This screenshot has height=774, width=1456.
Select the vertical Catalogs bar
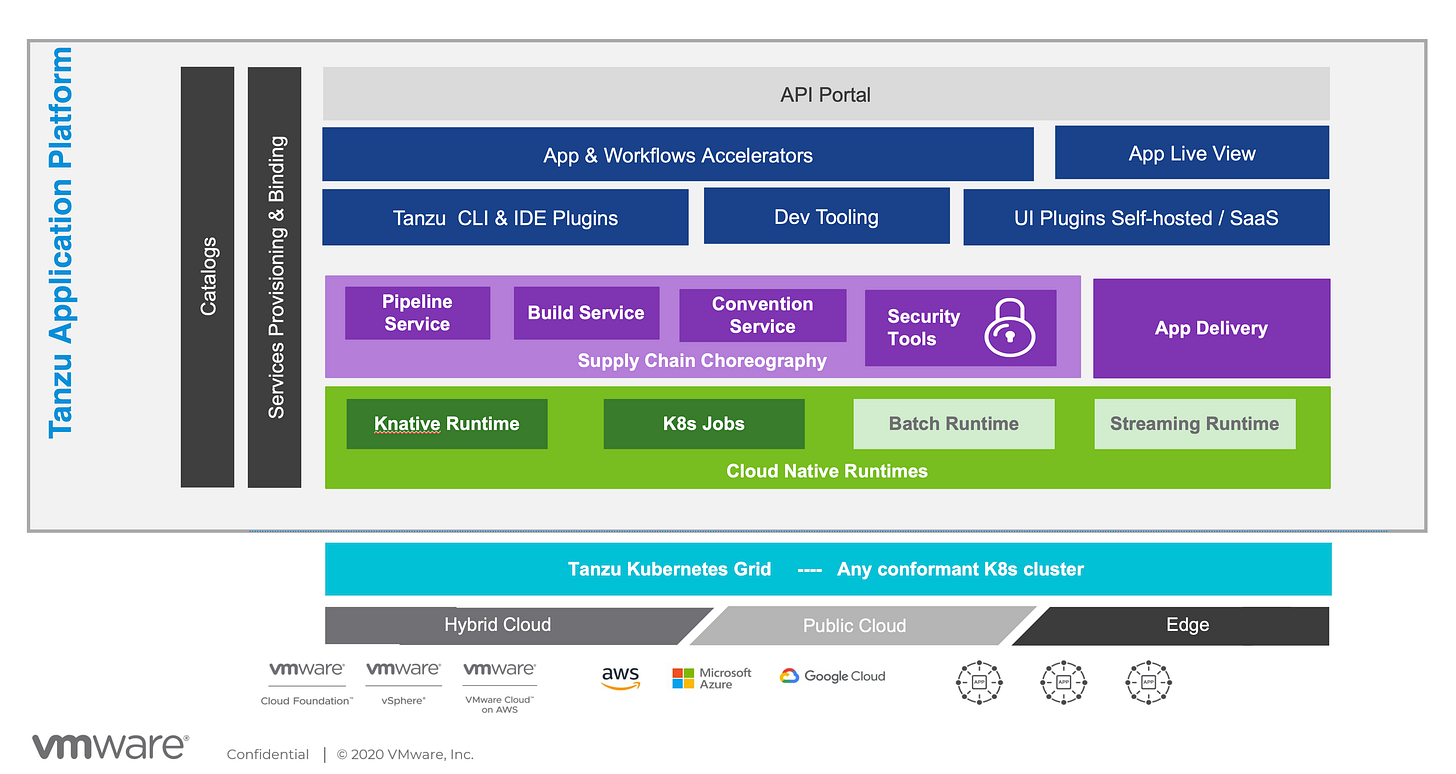coord(207,277)
